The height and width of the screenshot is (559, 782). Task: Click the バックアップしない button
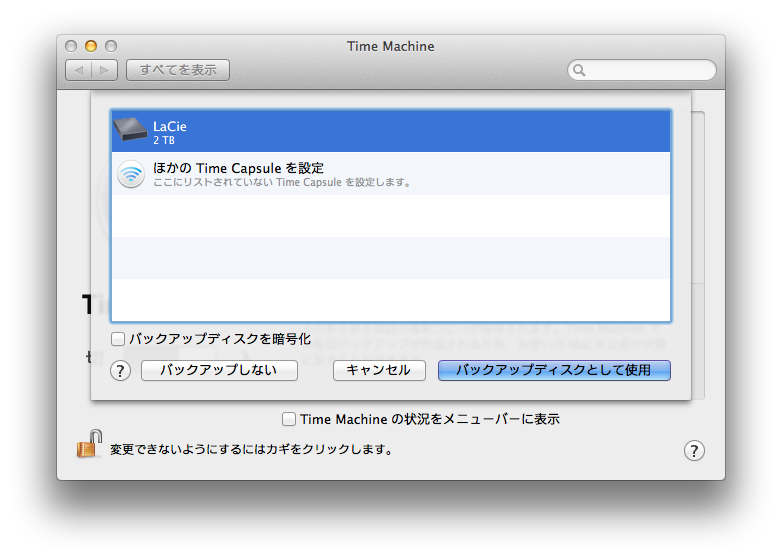pos(219,371)
